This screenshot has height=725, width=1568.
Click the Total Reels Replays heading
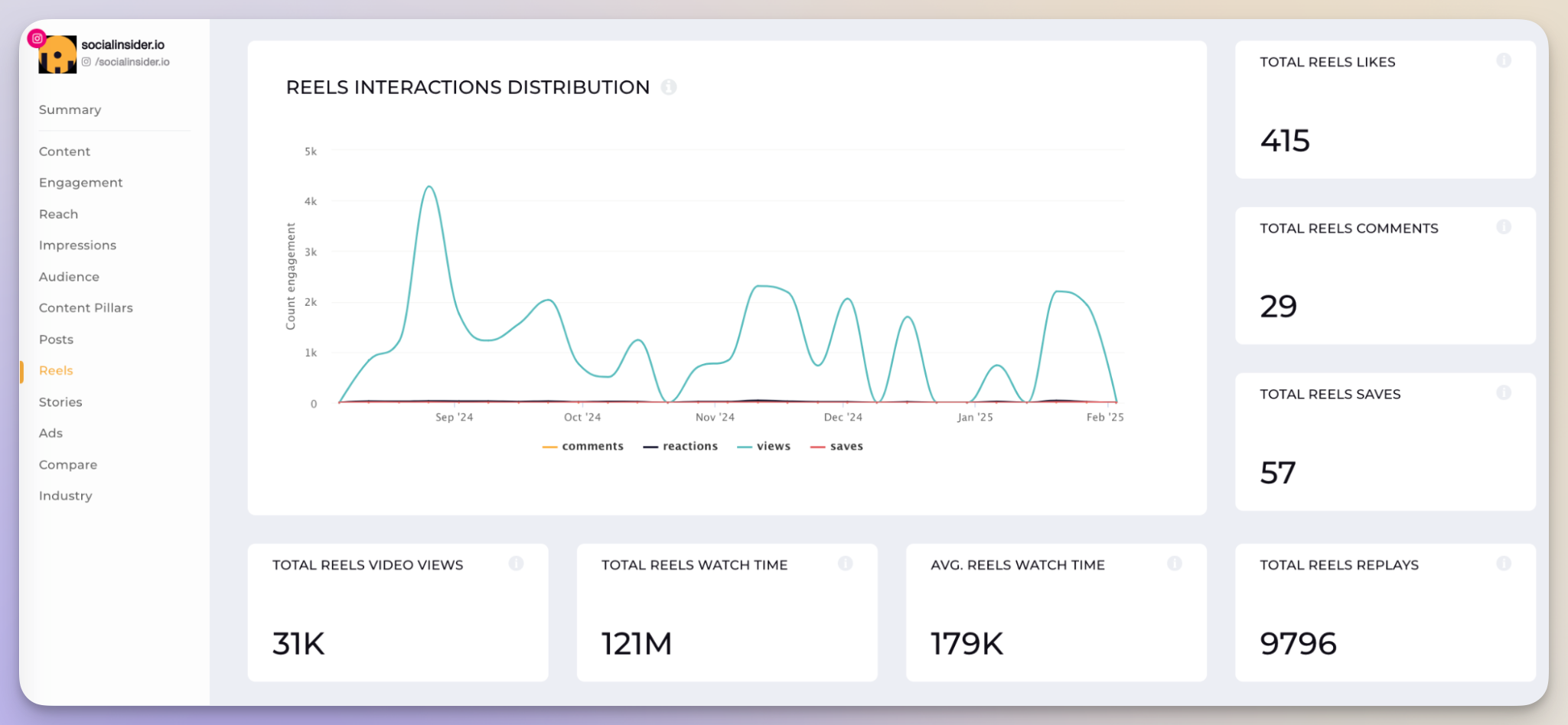click(1339, 565)
